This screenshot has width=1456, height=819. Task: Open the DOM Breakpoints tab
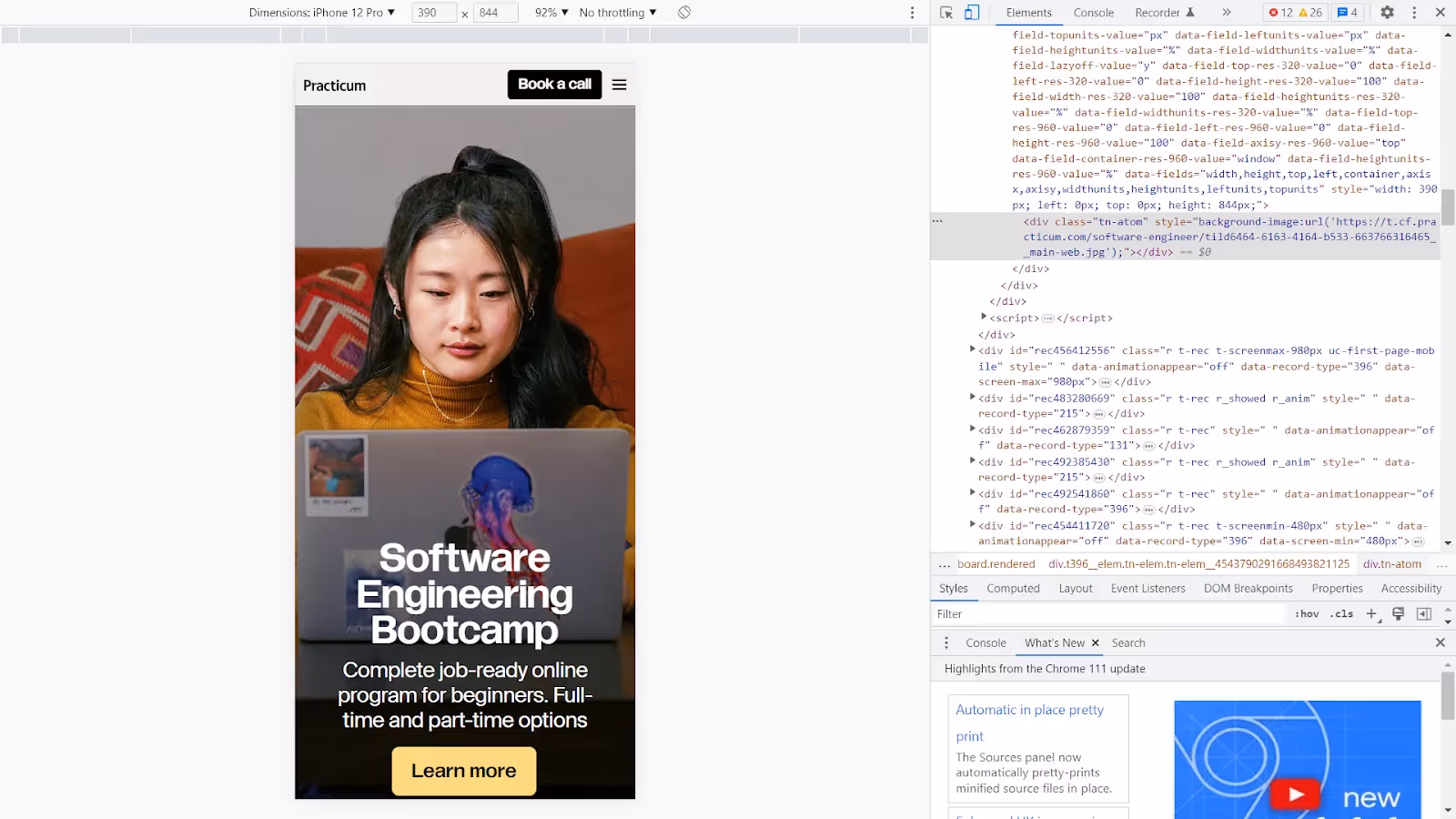click(1249, 589)
